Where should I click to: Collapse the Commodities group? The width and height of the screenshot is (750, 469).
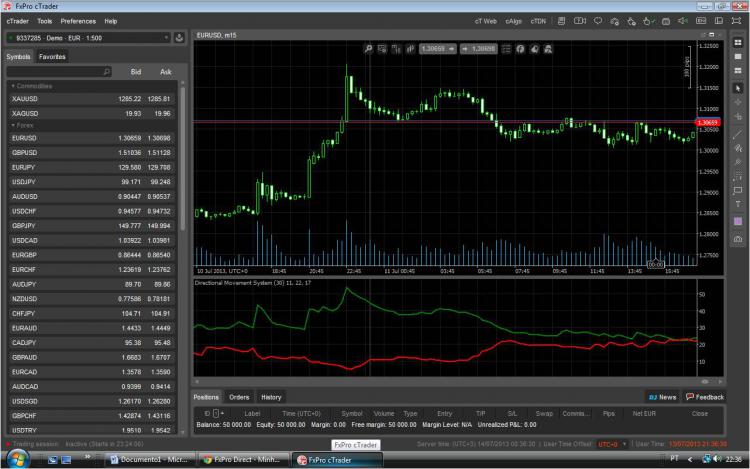pos(32,86)
